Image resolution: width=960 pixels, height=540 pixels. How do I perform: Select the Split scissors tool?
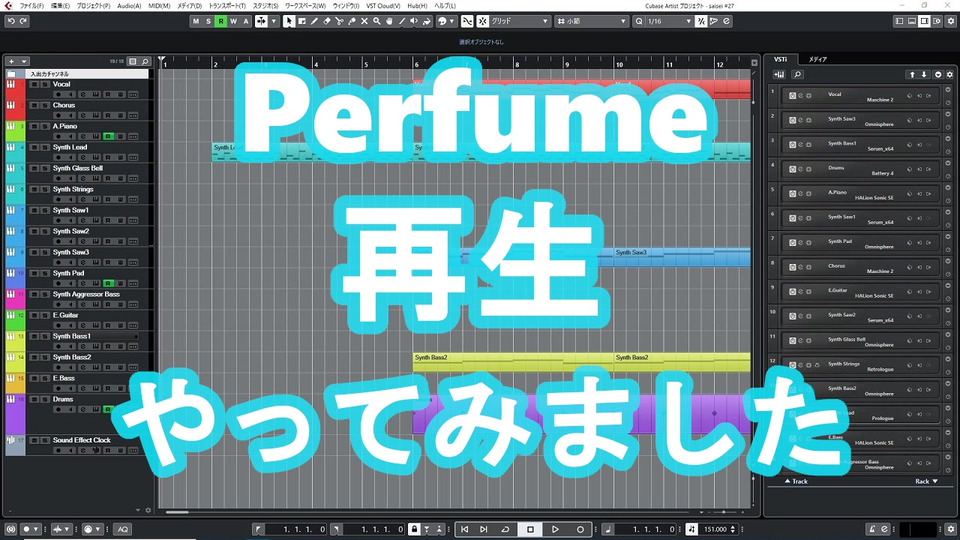[339, 21]
